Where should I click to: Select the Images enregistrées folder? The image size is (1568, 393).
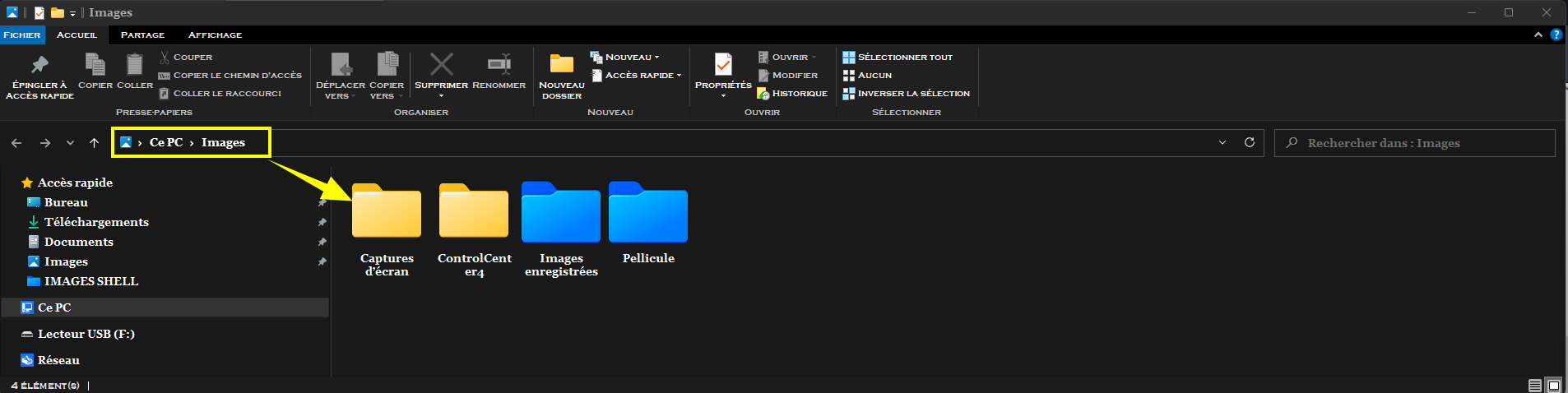tap(561, 229)
